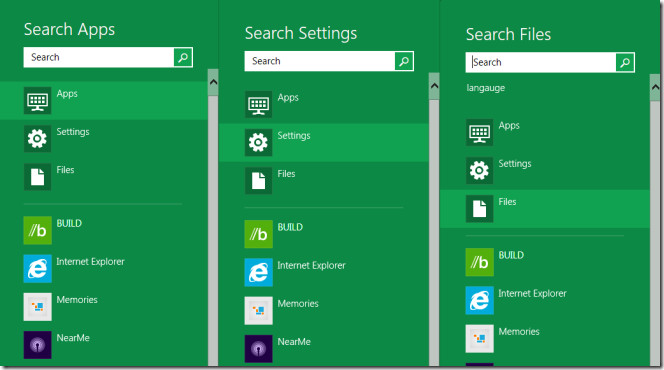
Task: Choose Apps label in Search Files panel
Action: [x=509, y=125]
